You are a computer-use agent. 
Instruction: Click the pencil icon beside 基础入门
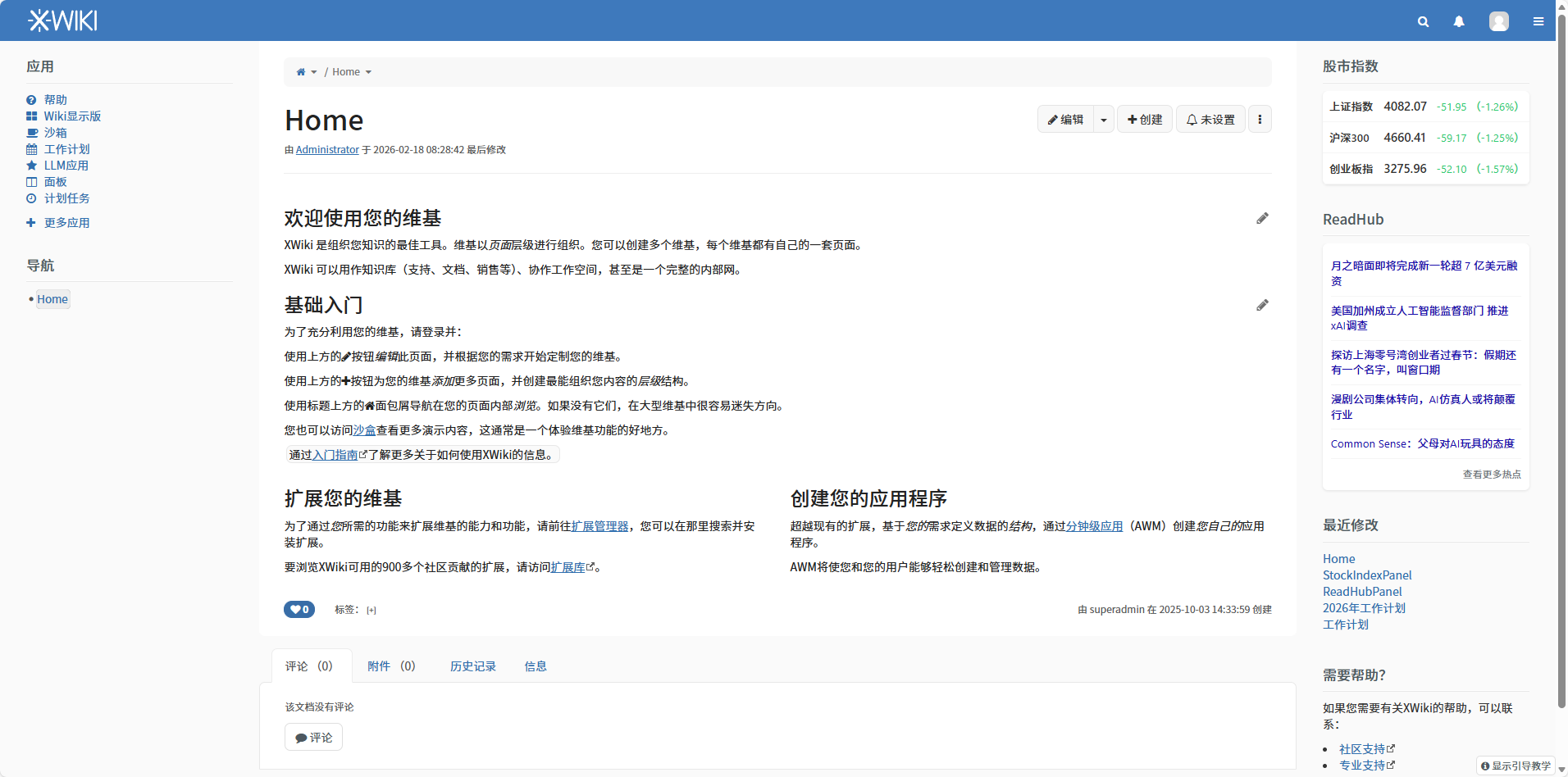pos(1262,306)
